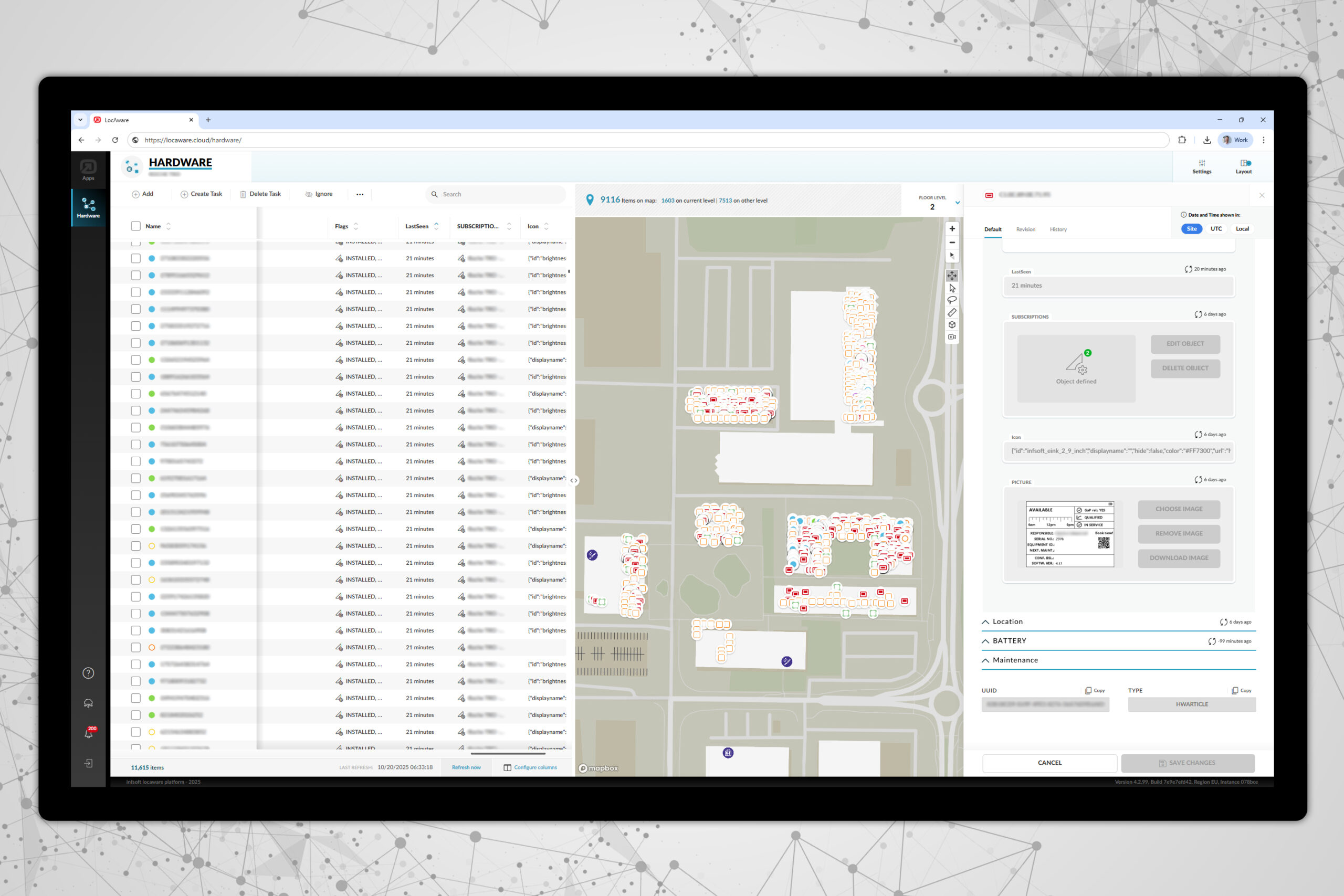Switch time display to UTC
Viewport: 1344px width, 896px height.
[x=1216, y=228]
